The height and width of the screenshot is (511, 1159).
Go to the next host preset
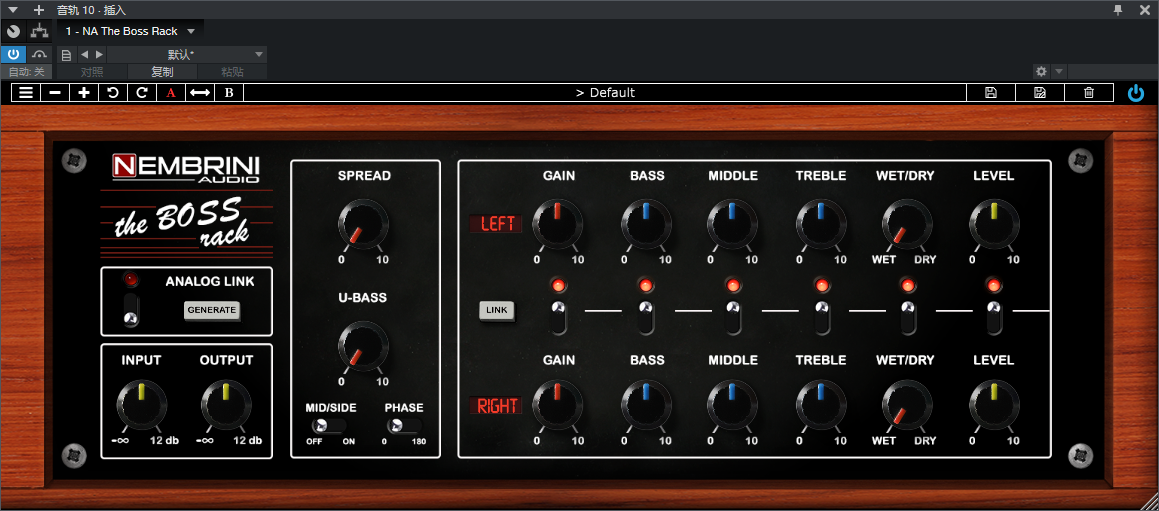(x=99, y=55)
